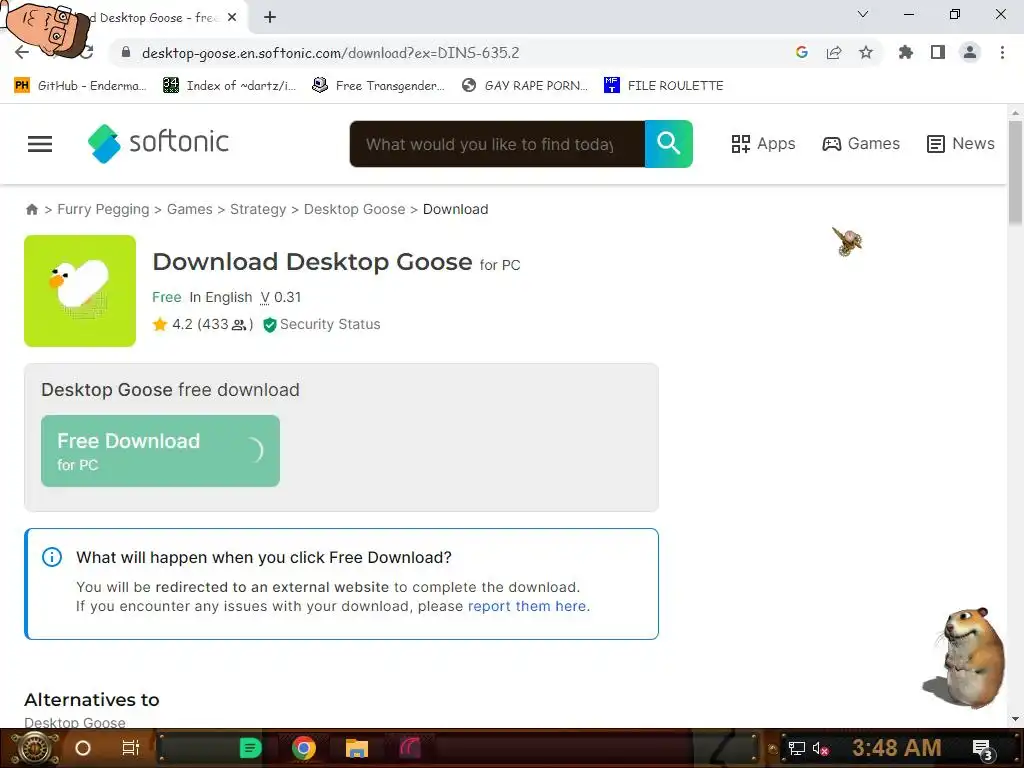The image size is (1024, 768).
Task: Open the Chrome three-dot menu
Action: (x=1002, y=52)
